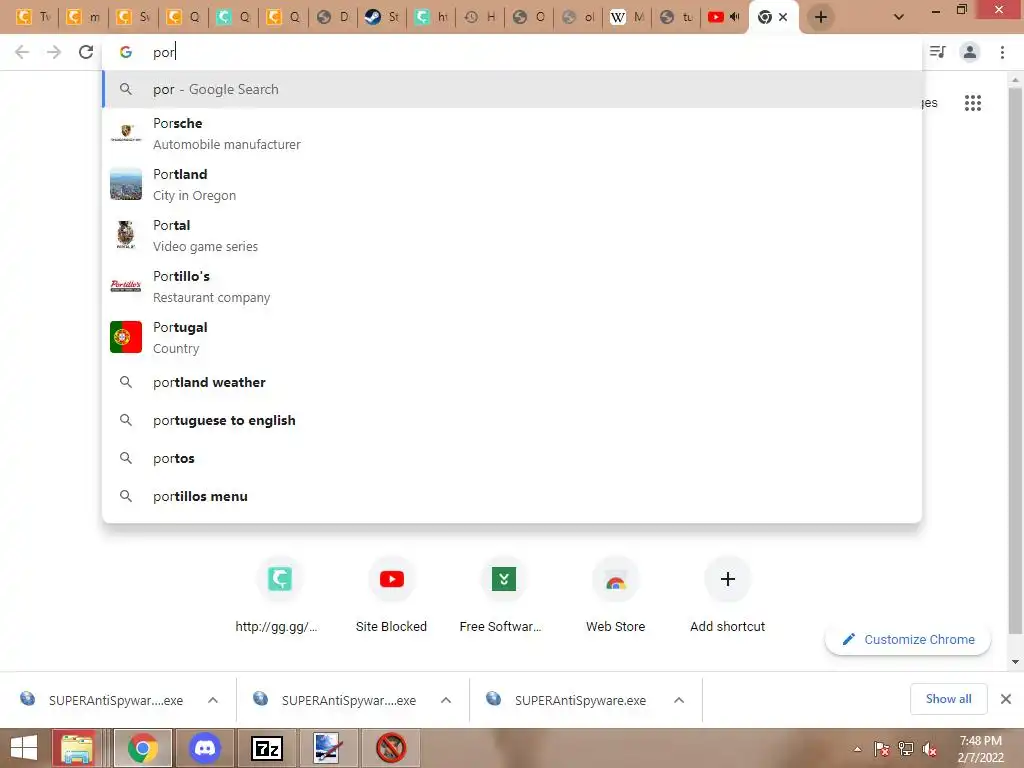Select the 'portuguese to english' suggestion
This screenshot has width=1024, height=768.
[513, 420]
